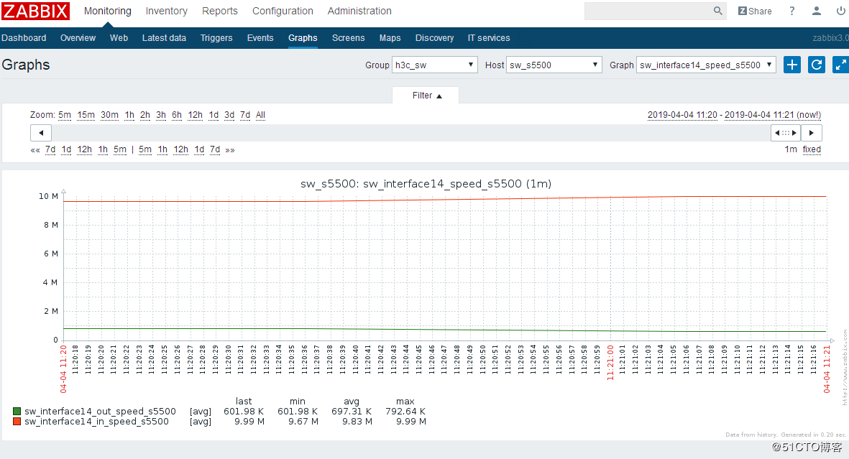This screenshot has width=849, height=459.
Task: Set zoom to 6h
Action: pos(177,115)
